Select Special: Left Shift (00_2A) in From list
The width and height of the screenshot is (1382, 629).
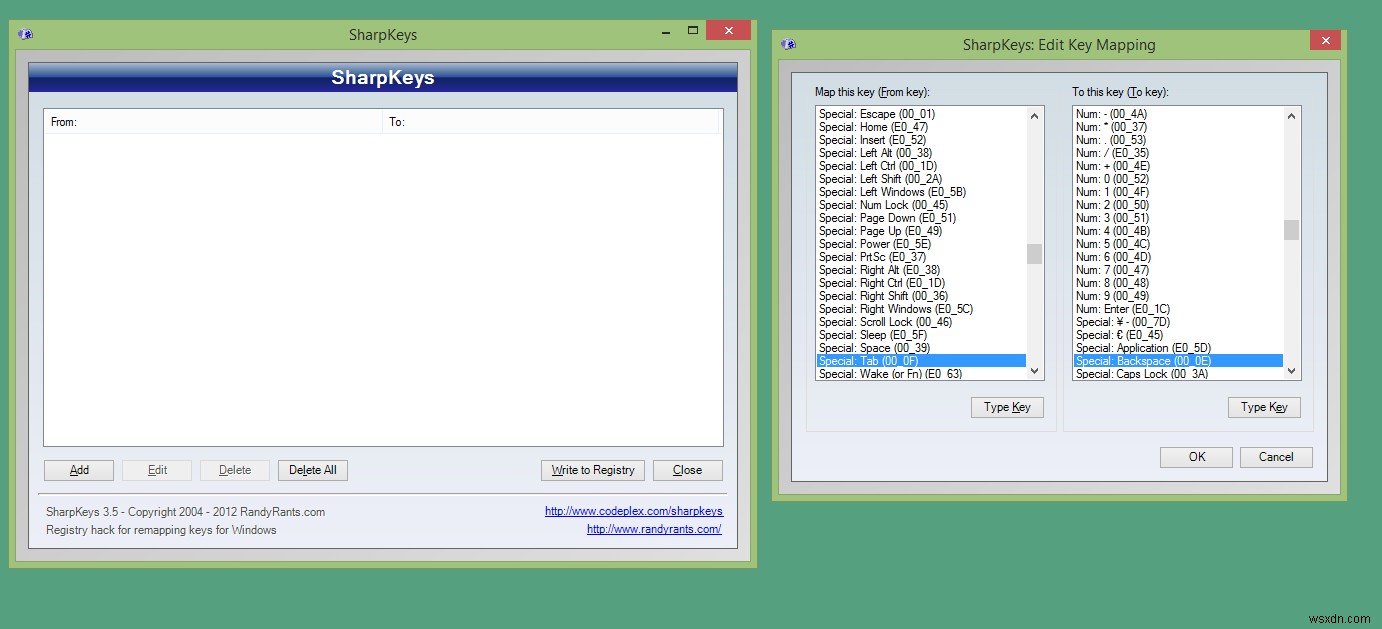click(921, 179)
